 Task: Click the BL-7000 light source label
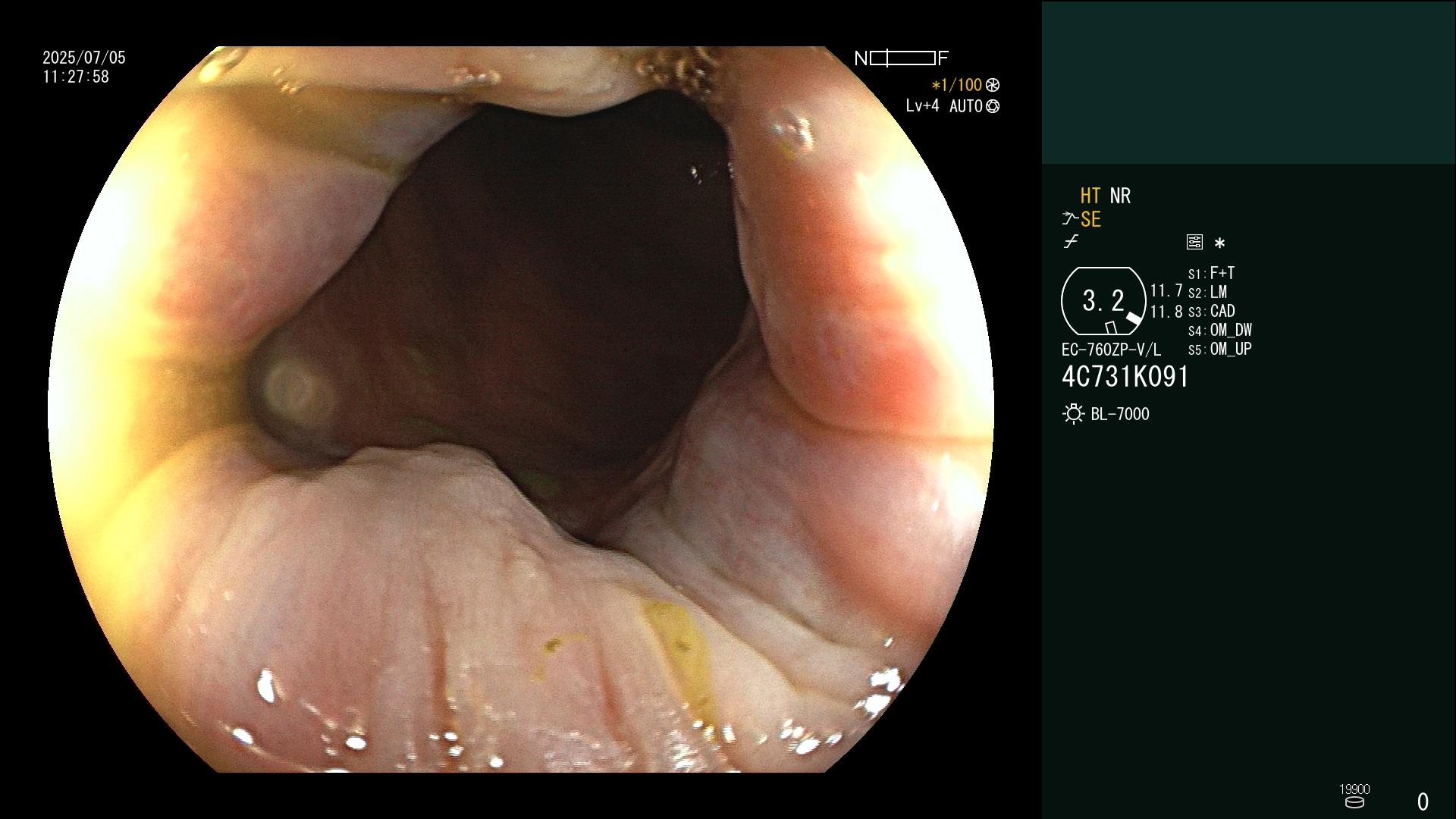(x=1120, y=414)
